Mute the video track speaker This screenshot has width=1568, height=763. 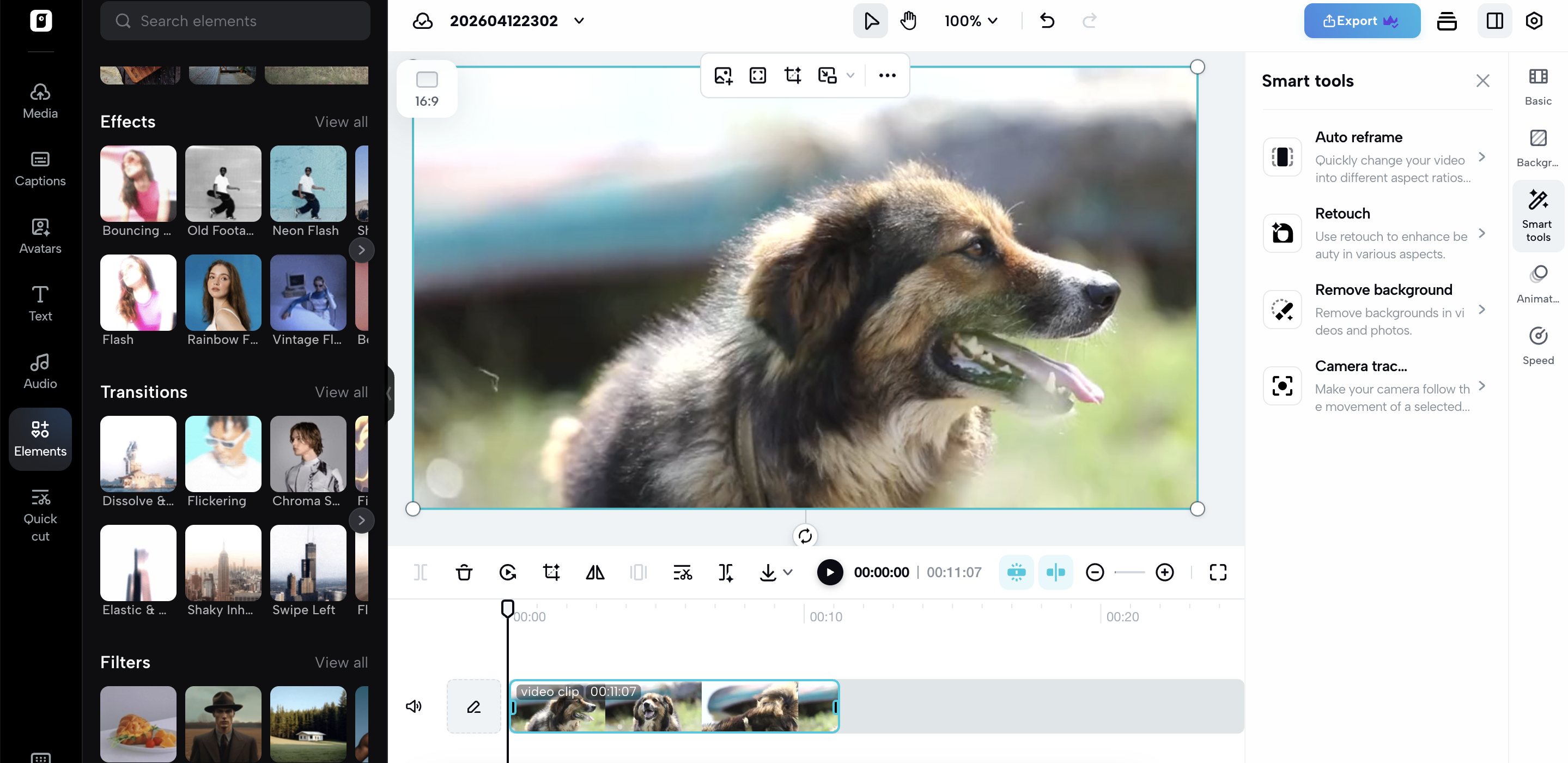[414, 706]
